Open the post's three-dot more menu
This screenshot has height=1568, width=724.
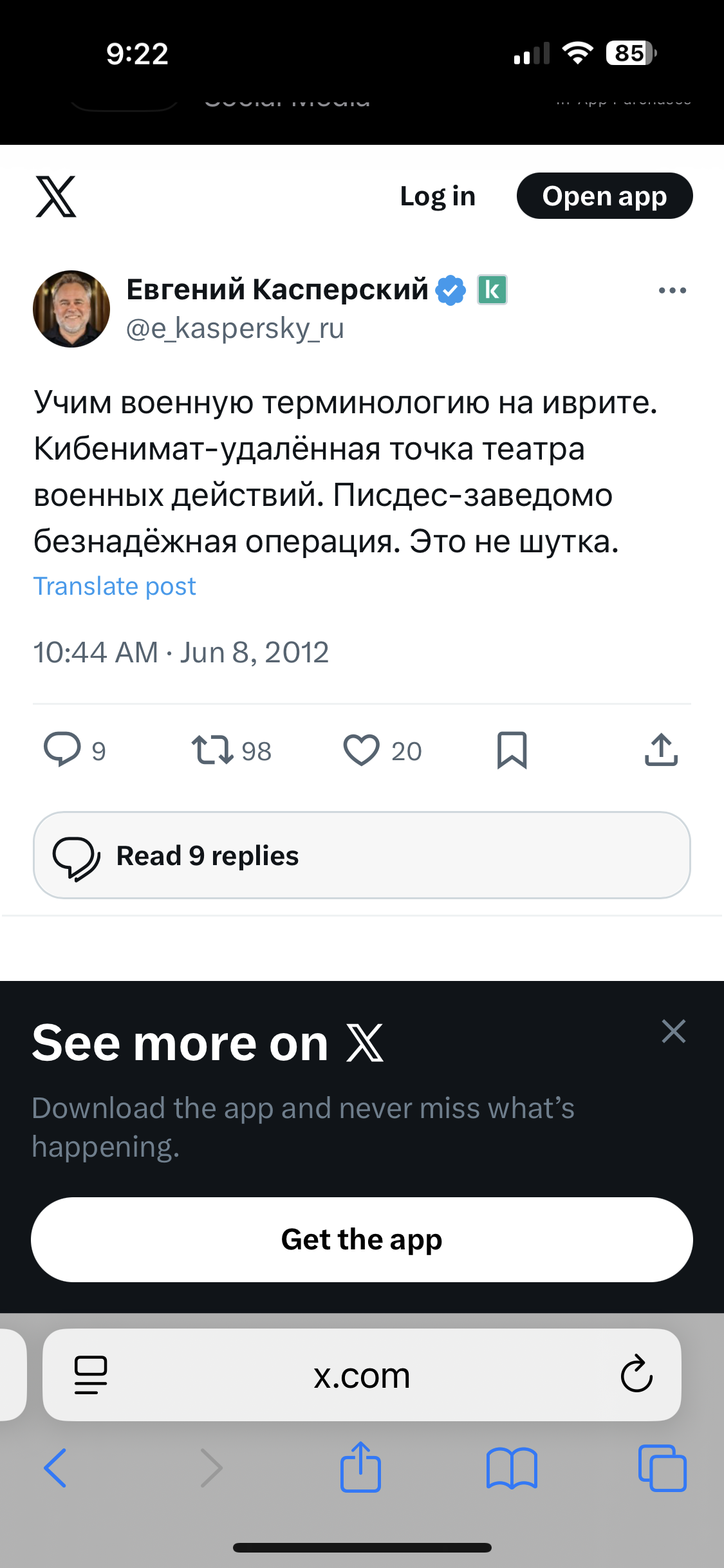pyautogui.click(x=673, y=291)
